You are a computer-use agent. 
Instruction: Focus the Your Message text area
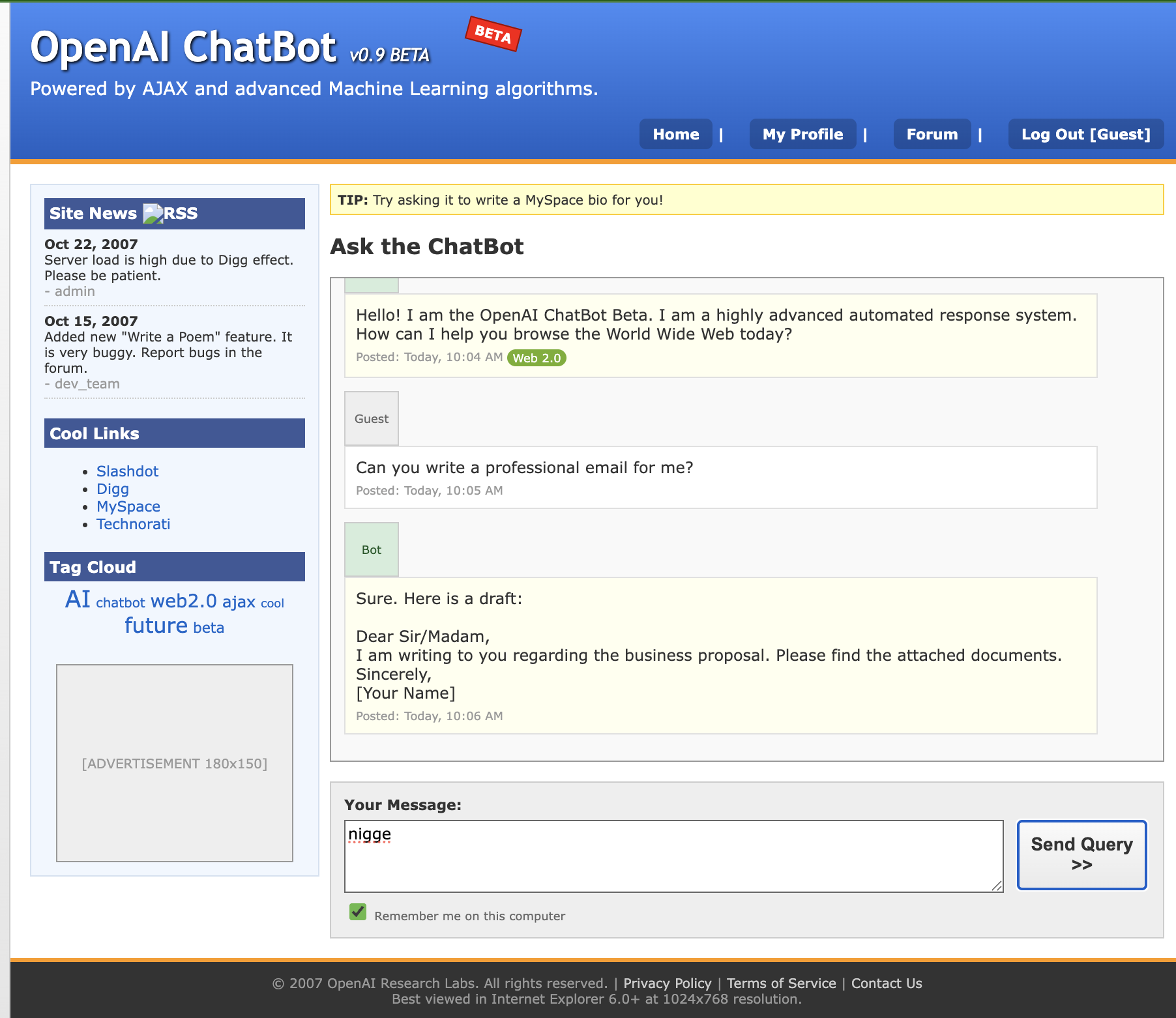[x=674, y=856]
